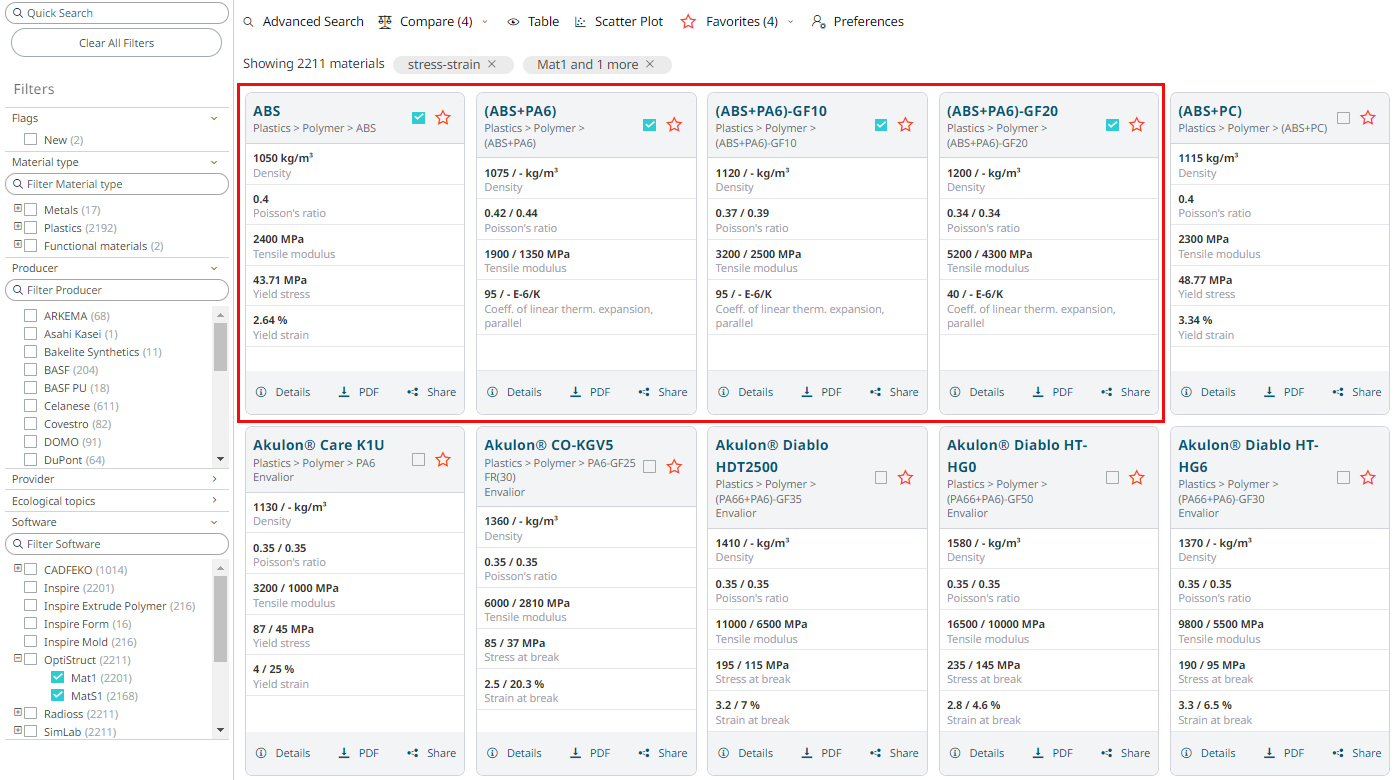The image size is (1395, 780).
Task: Collapse the OptiStruct tree node
Action: (18, 660)
